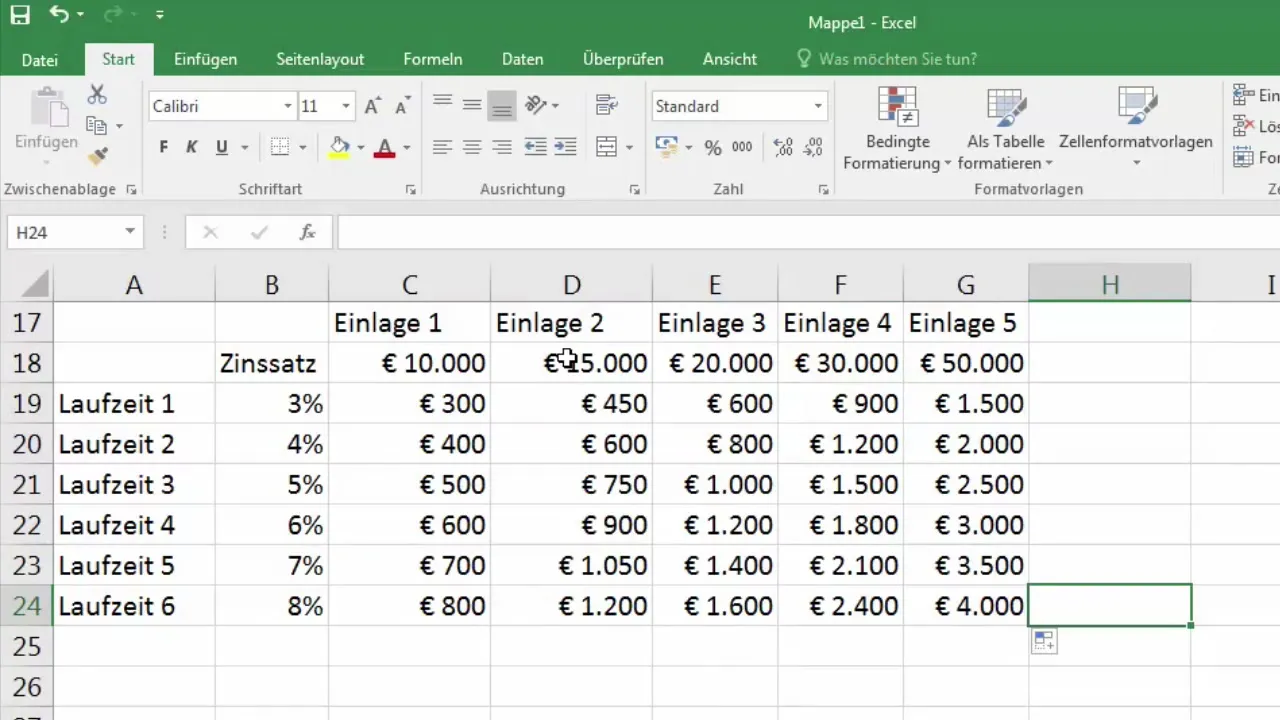Open the font size 11 dropdown
The width and height of the screenshot is (1280, 720).
coord(346,106)
